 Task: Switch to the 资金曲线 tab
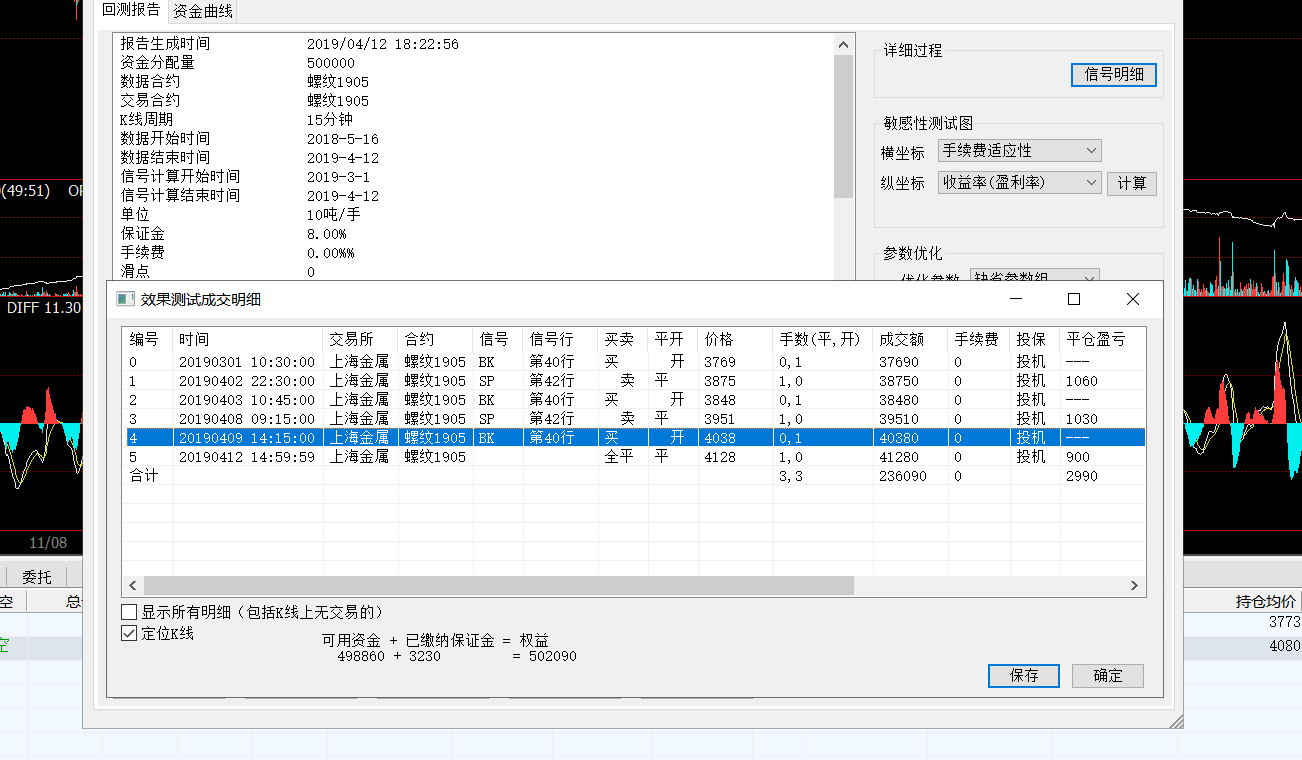tap(203, 11)
